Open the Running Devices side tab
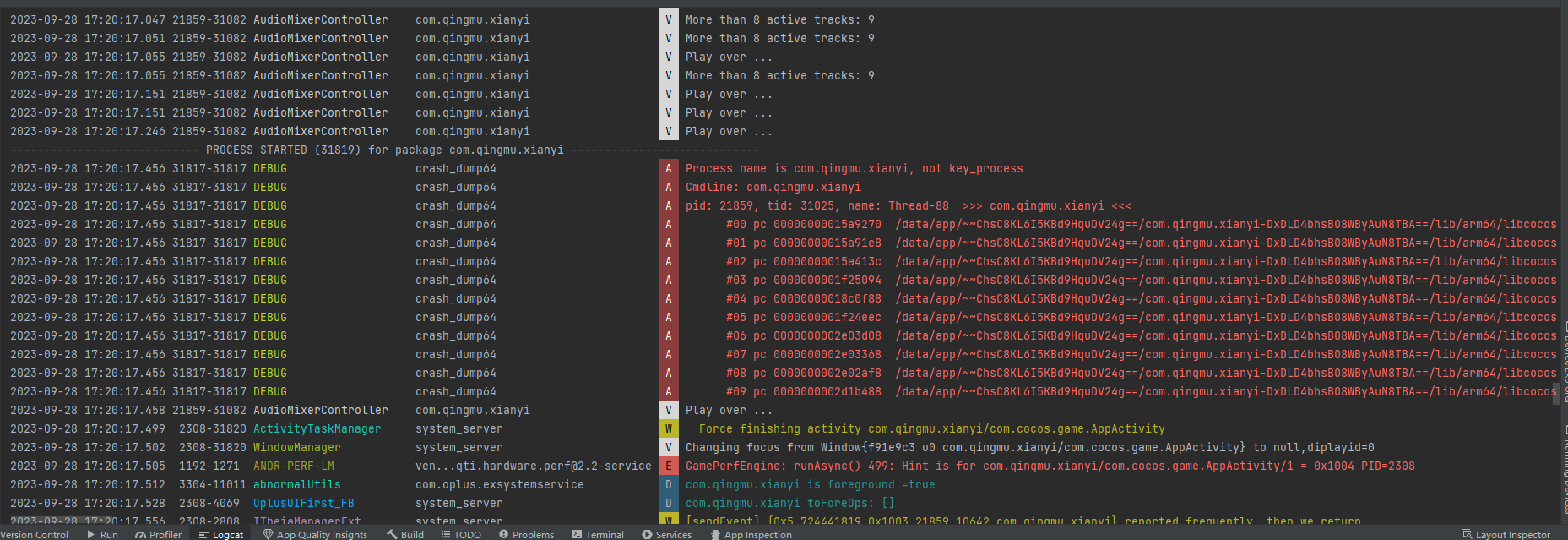1568x540 pixels. tap(1565, 473)
